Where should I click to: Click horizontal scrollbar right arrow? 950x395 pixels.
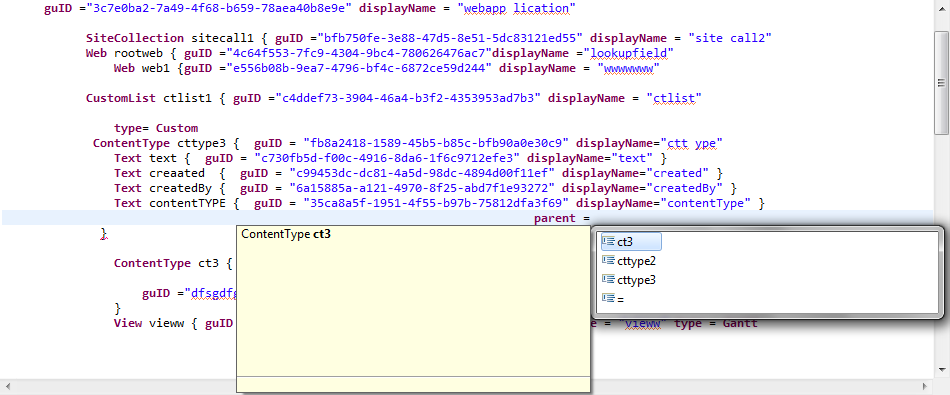925,386
